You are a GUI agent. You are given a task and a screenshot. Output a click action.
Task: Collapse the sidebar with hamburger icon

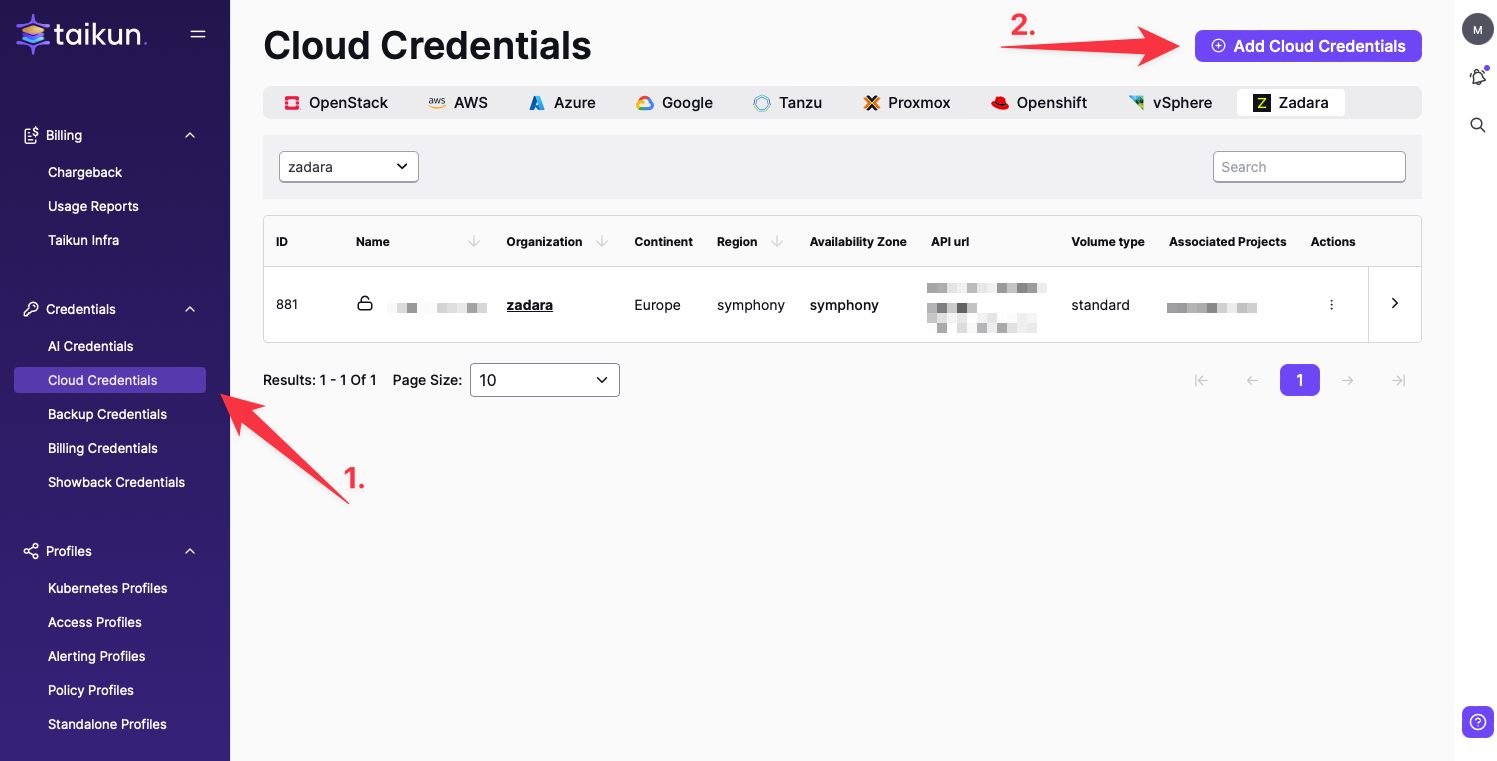coord(198,34)
